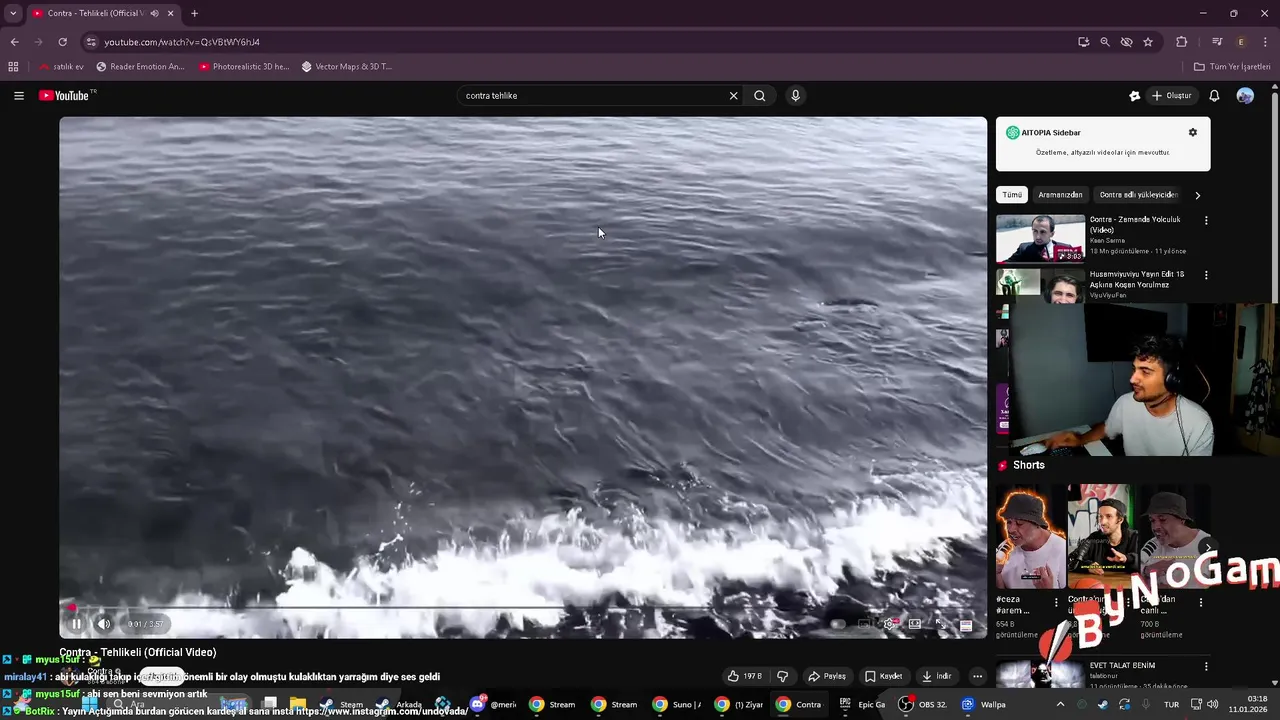Viewport: 1280px width, 720px height.
Task: Open options for 'Hussmvyuvuyu Yayın Edit' video
Action: tap(1206, 275)
